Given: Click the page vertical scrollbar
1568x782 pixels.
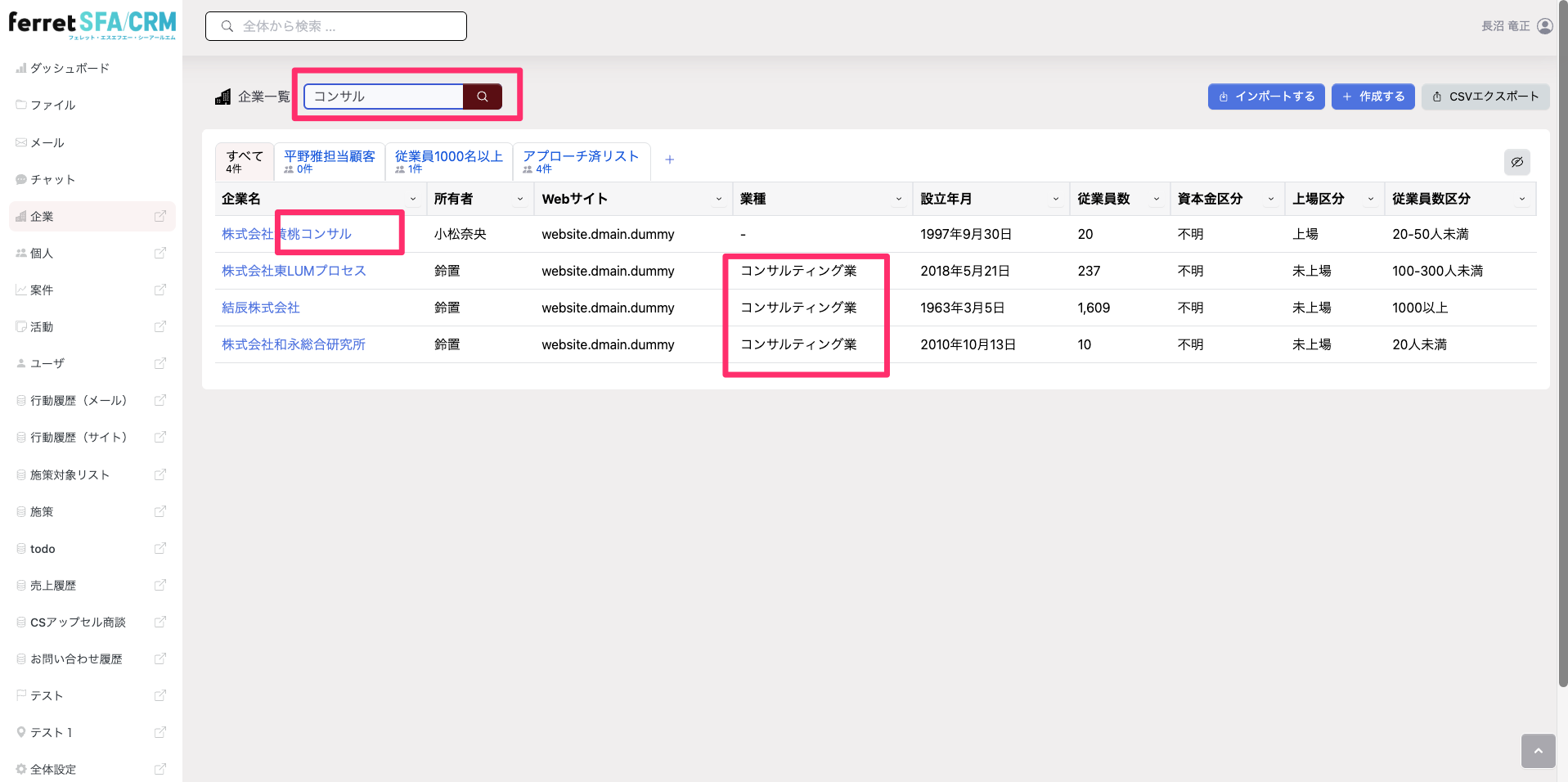Looking at the screenshot, I should [1563, 344].
